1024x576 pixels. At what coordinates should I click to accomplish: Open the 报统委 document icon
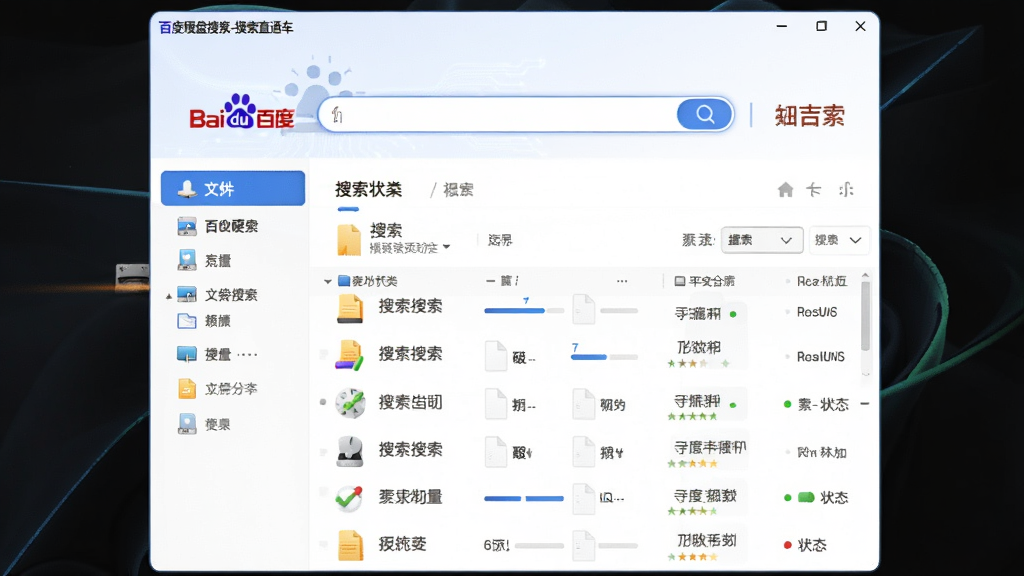[x=350, y=545]
